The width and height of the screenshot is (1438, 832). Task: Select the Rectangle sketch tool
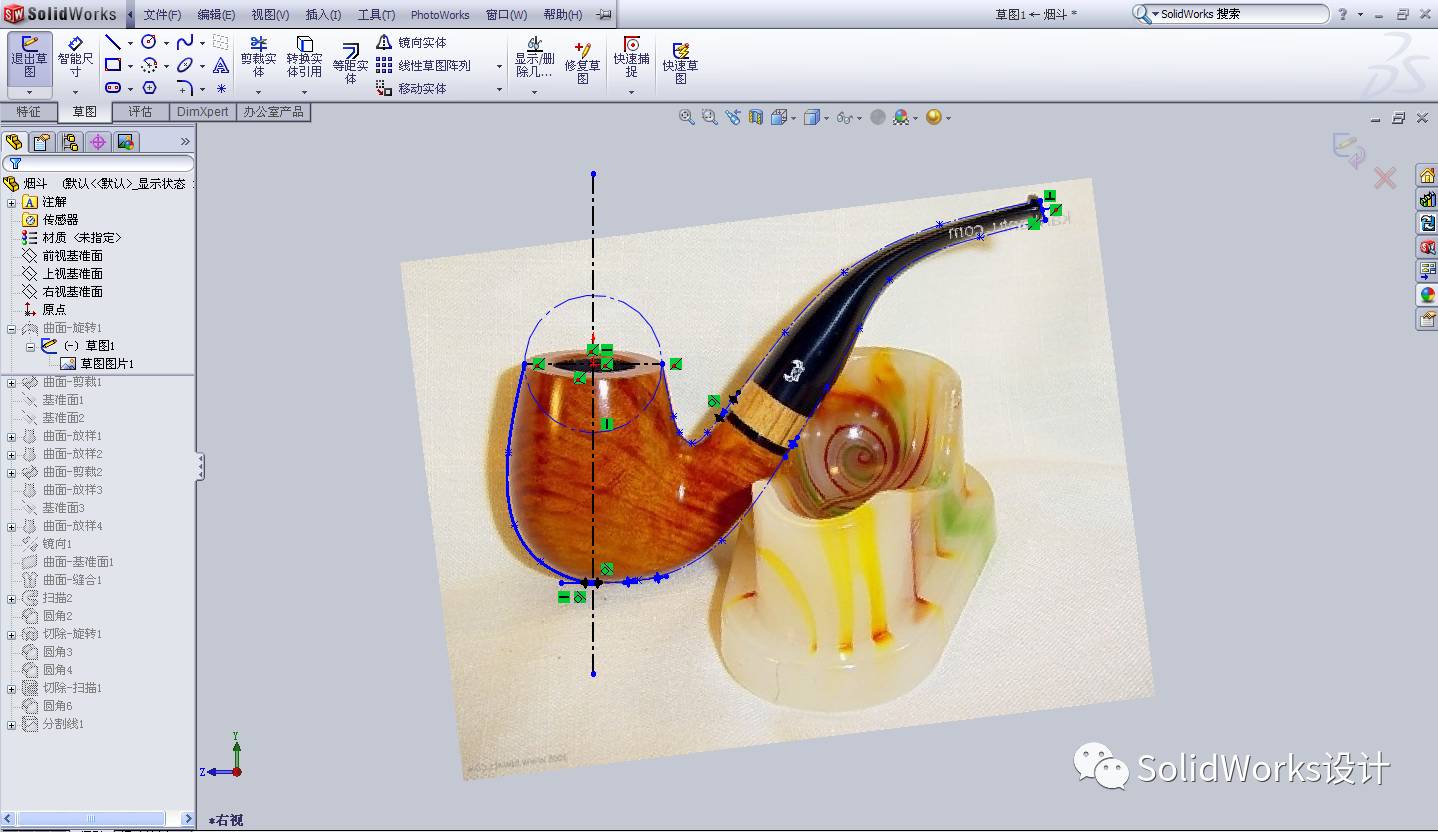tap(113, 65)
